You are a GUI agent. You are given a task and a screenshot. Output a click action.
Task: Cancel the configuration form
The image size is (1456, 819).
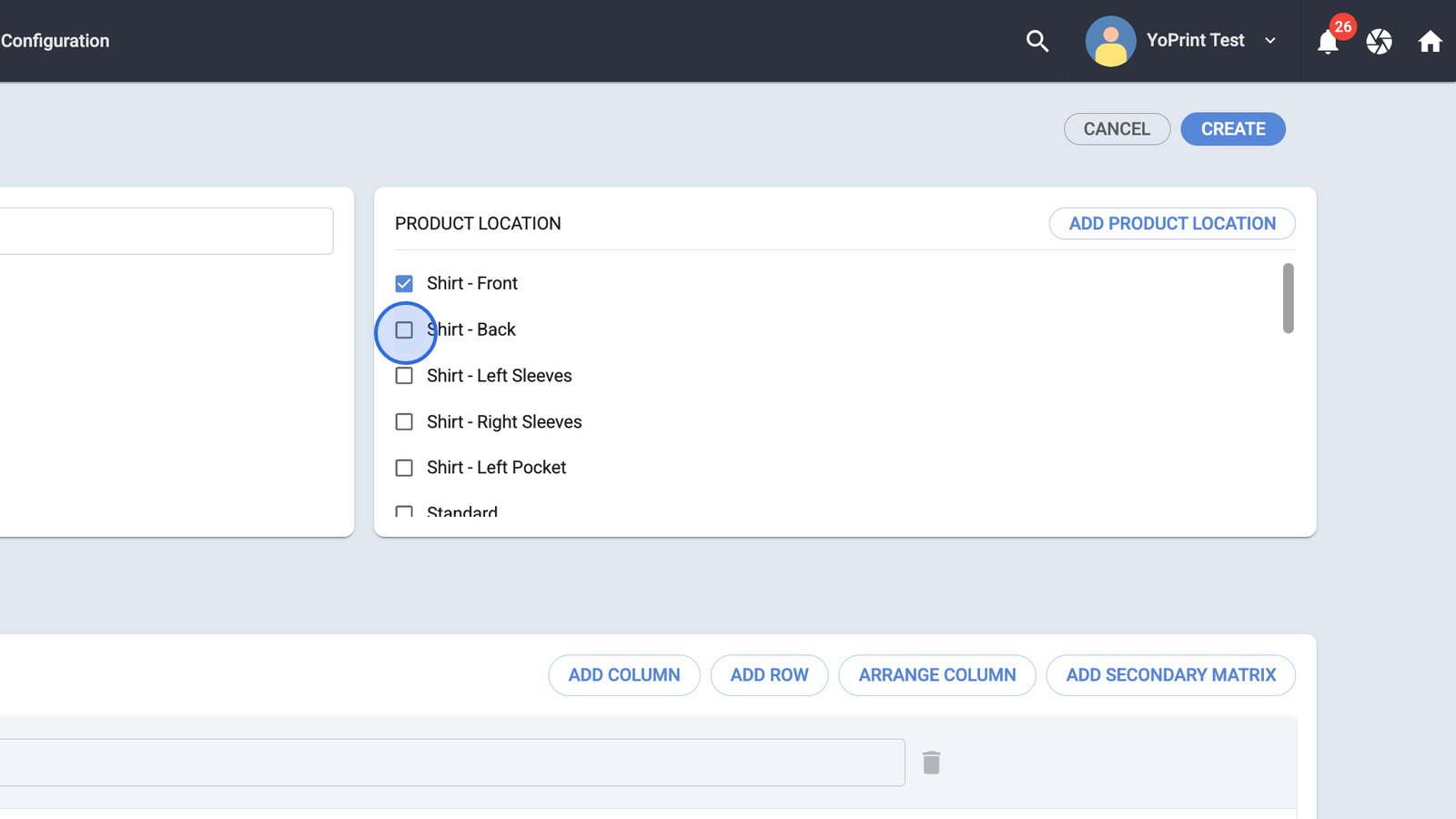(1117, 129)
